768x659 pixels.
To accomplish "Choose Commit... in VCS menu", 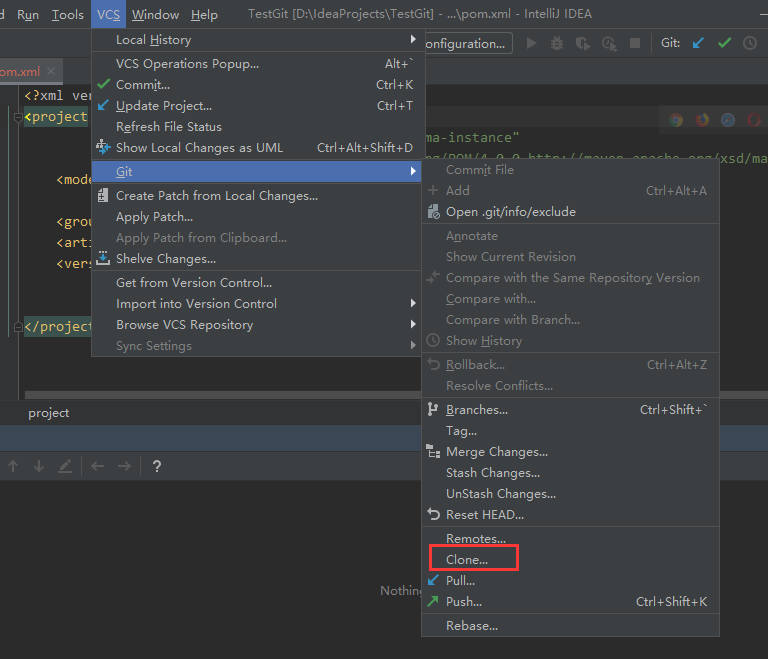I will pyautogui.click(x=257, y=85).
